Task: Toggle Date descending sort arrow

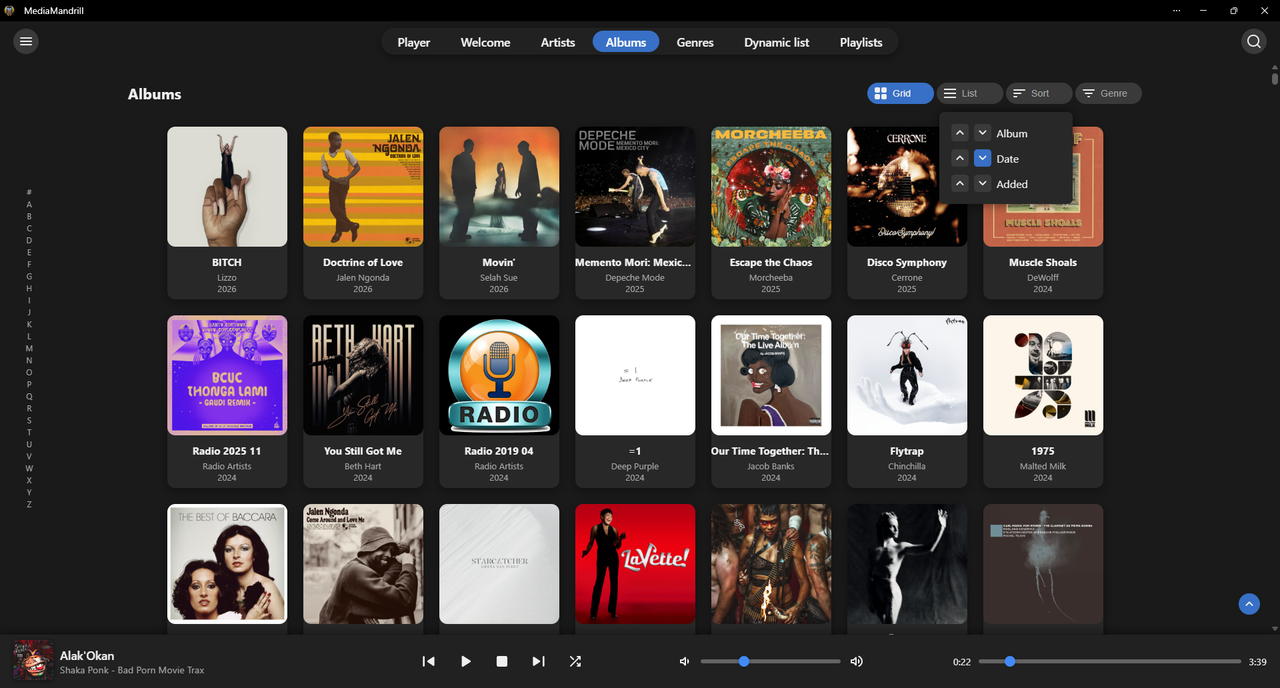Action: (x=982, y=158)
